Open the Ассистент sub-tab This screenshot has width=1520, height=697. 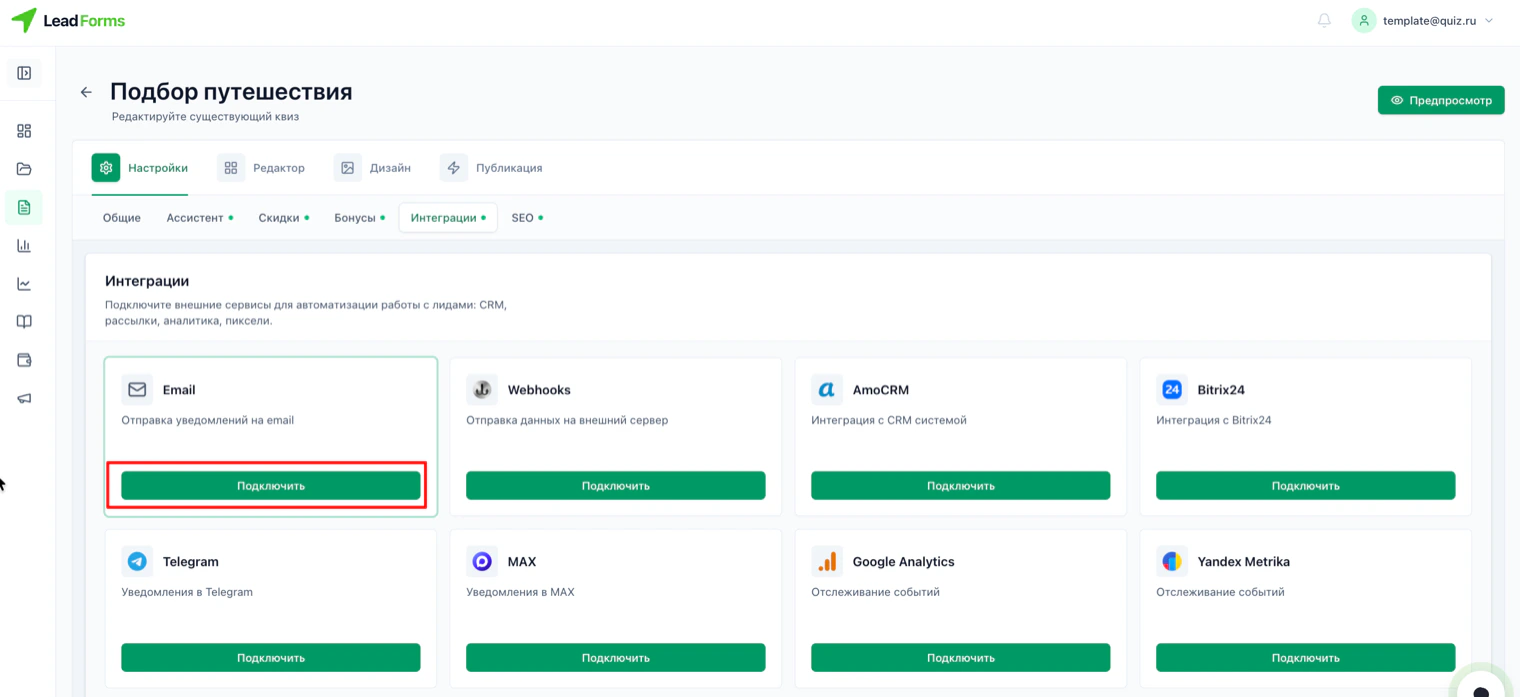tap(199, 218)
